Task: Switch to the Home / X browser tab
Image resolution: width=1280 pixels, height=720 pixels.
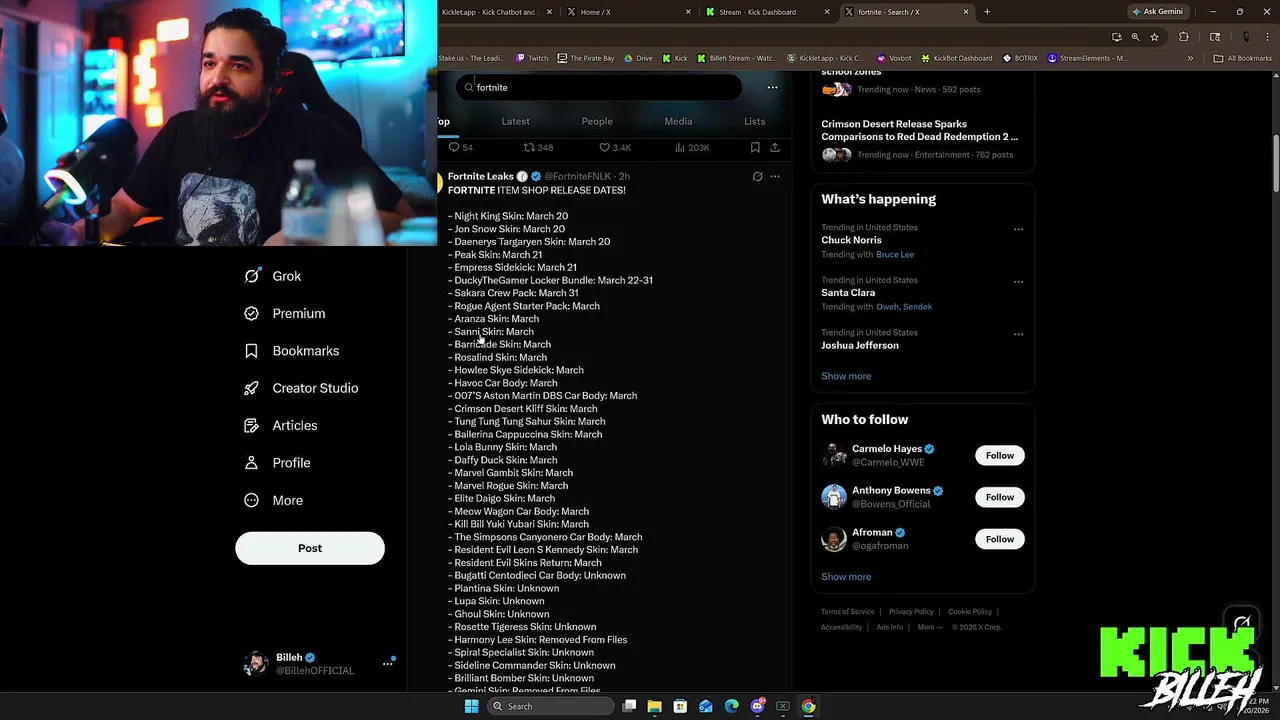Action: [630, 12]
